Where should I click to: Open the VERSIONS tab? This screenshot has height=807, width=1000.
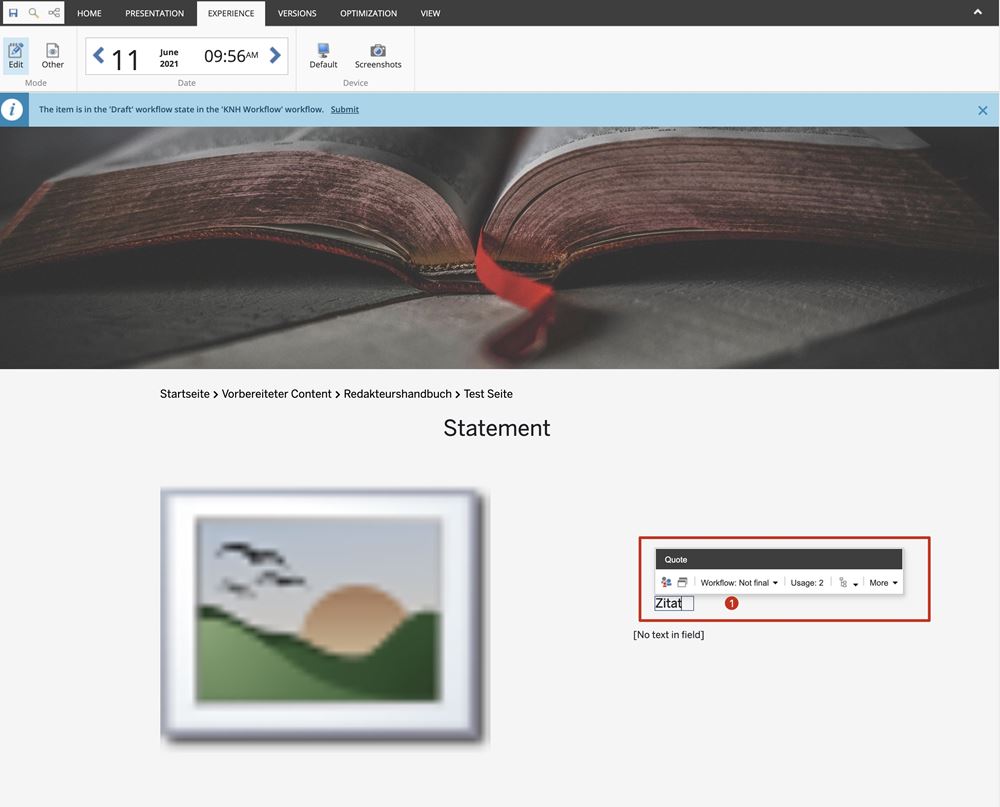(297, 13)
